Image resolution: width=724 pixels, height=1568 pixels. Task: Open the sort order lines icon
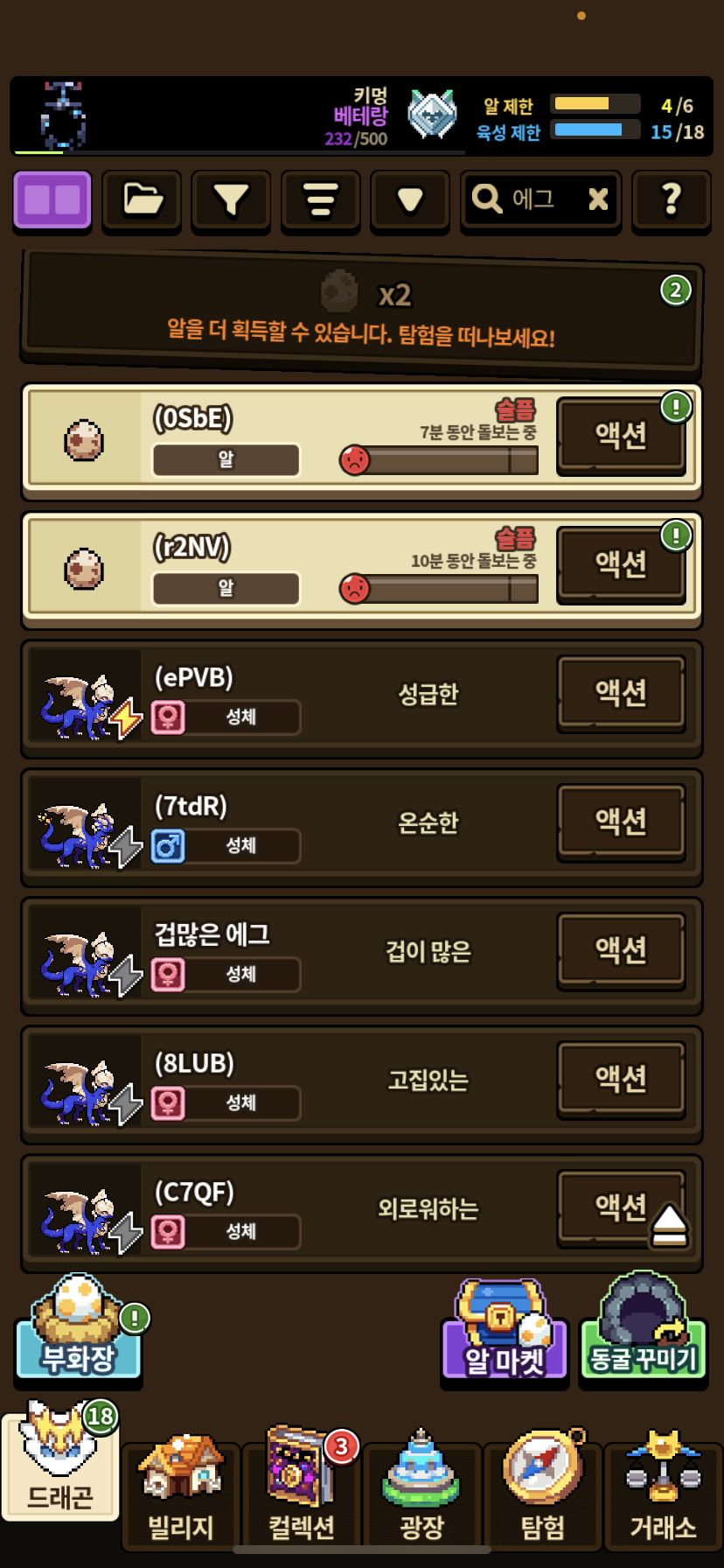pos(321,200)
